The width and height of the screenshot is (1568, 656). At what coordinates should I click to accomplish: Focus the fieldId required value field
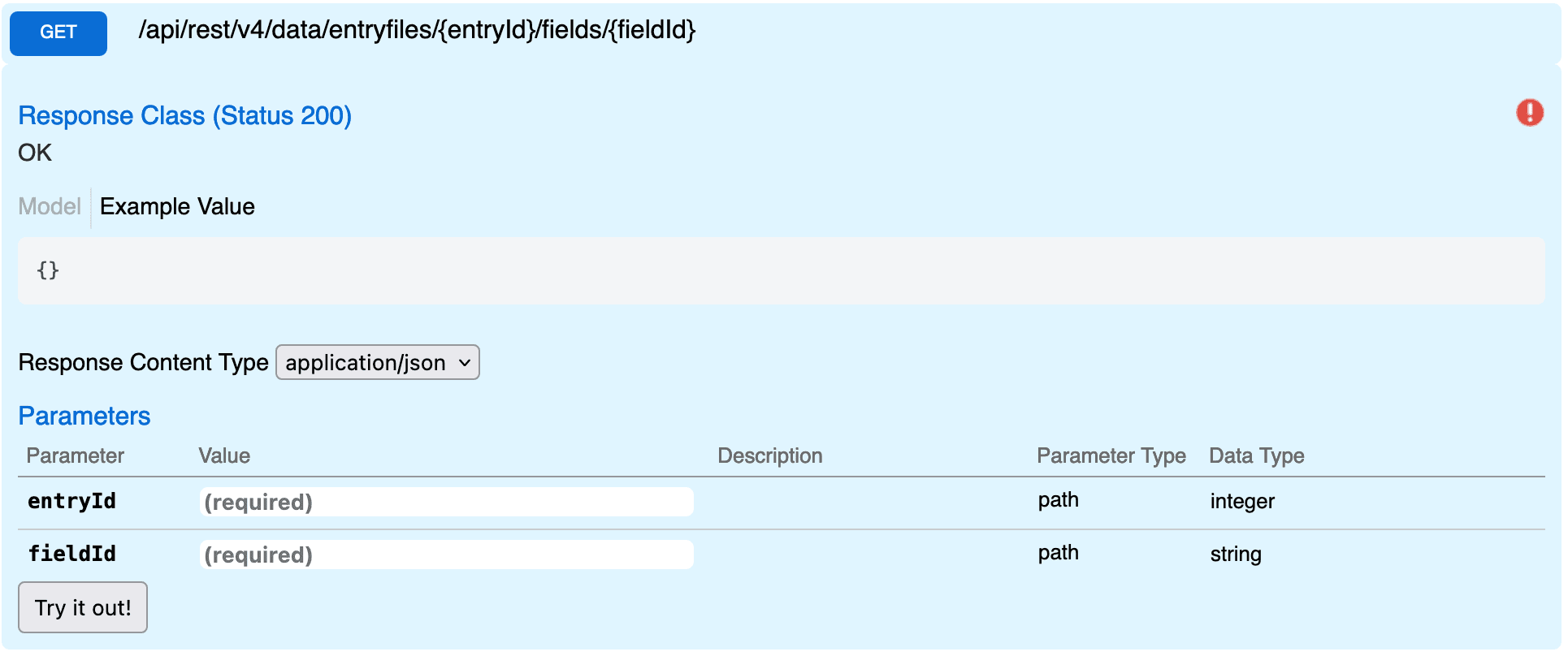[x=447, y=555]
